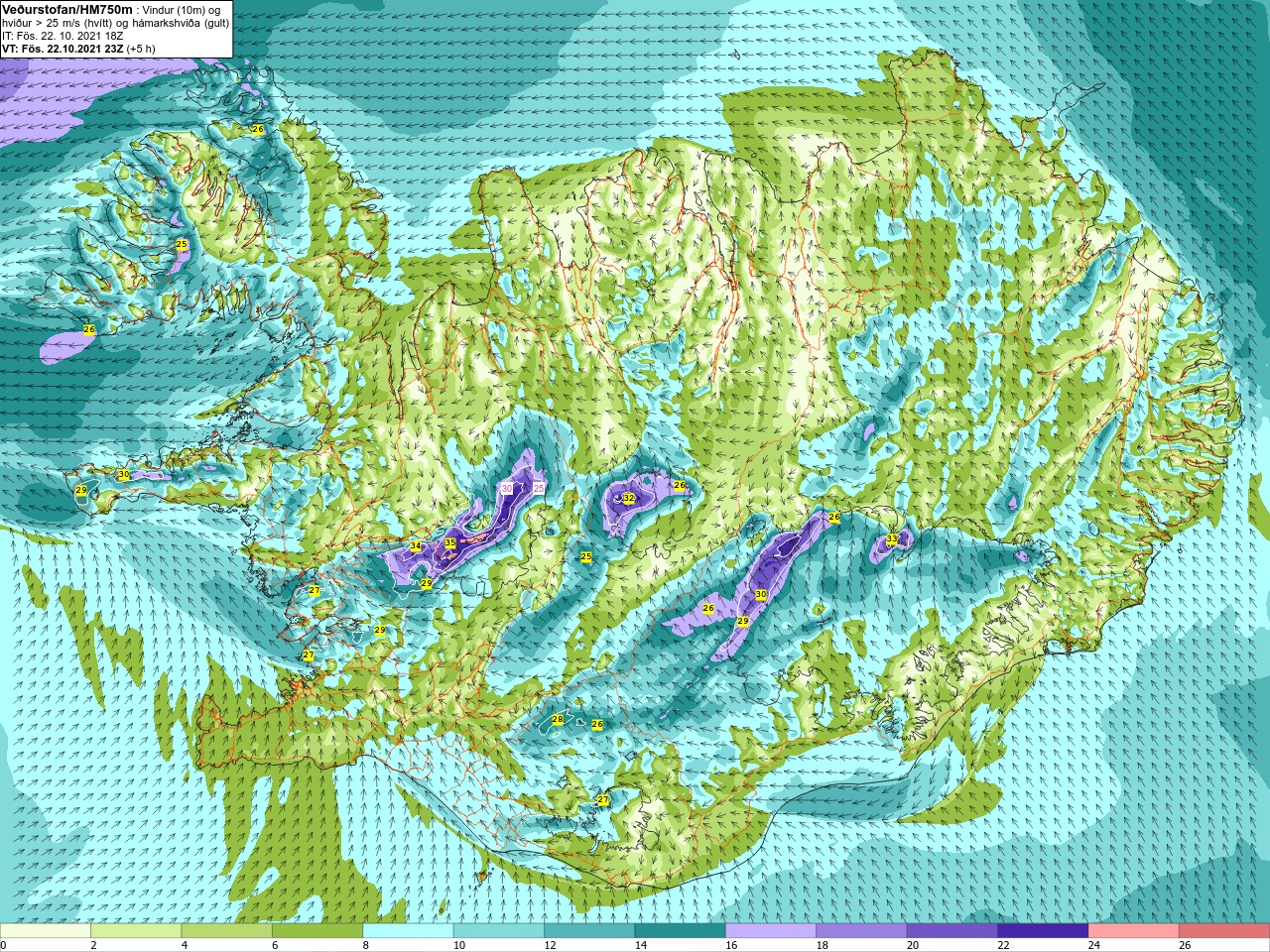Pick the 22–24 m/s dark indigo legend swatch
The image size is (1270, 952).
click(x=1043, y=931)
